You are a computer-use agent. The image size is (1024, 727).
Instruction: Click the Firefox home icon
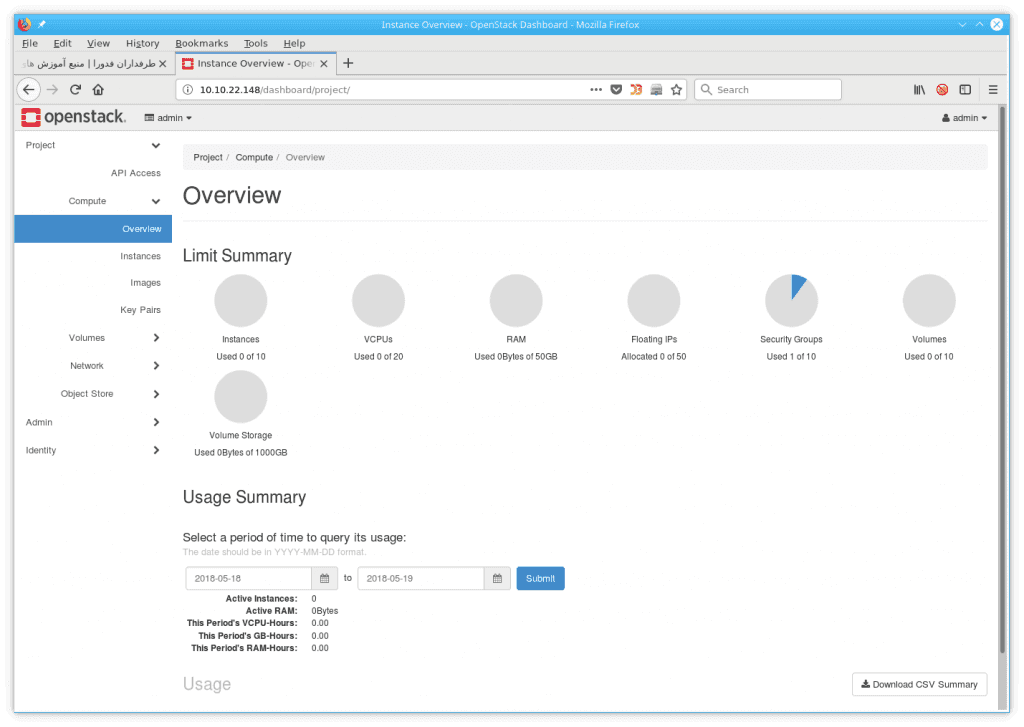(99, 89)
